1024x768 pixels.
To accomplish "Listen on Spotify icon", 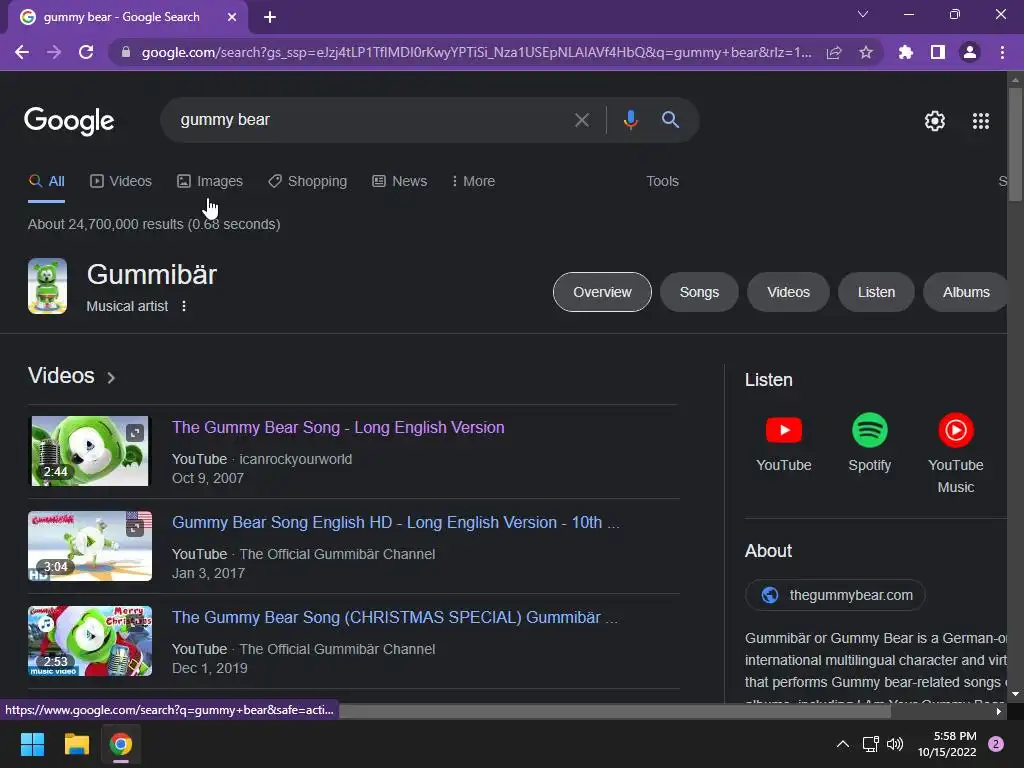I will 869,430.
